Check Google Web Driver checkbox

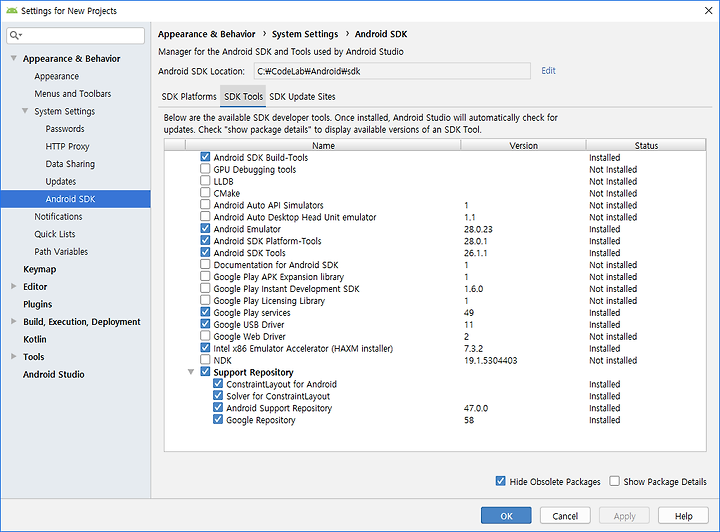click(205, 336)
